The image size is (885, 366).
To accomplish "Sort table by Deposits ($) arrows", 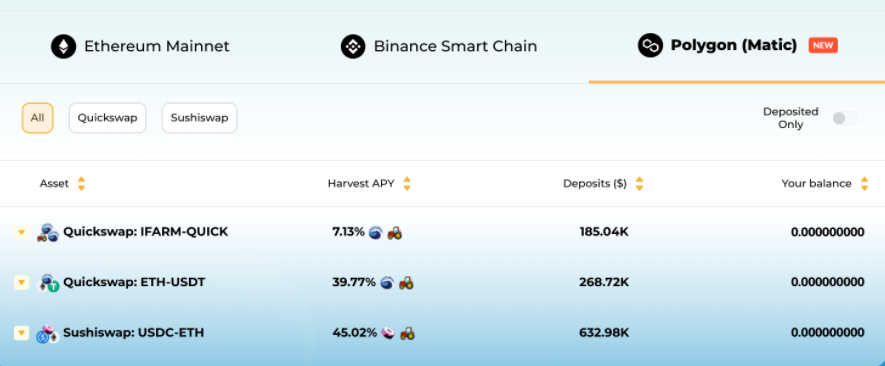I will tap(639, 184).
